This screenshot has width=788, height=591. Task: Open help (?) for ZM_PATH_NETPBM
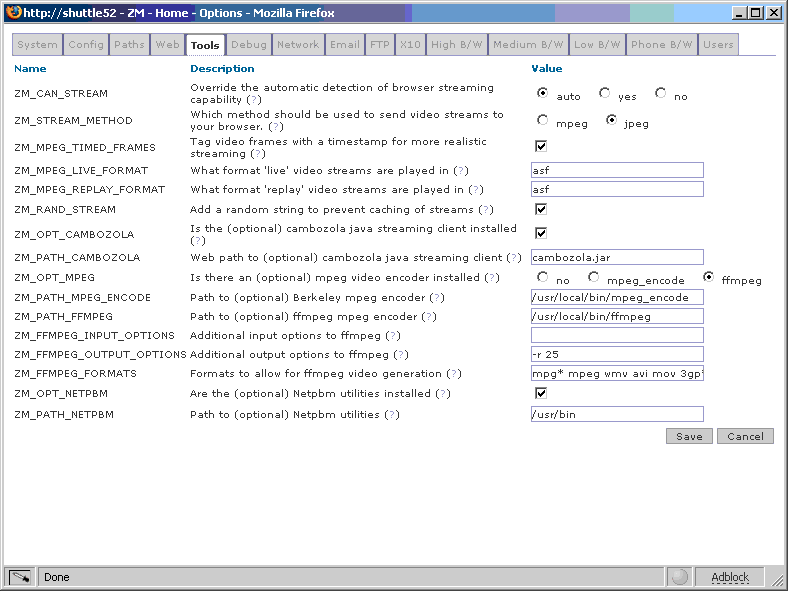point(391,415)
